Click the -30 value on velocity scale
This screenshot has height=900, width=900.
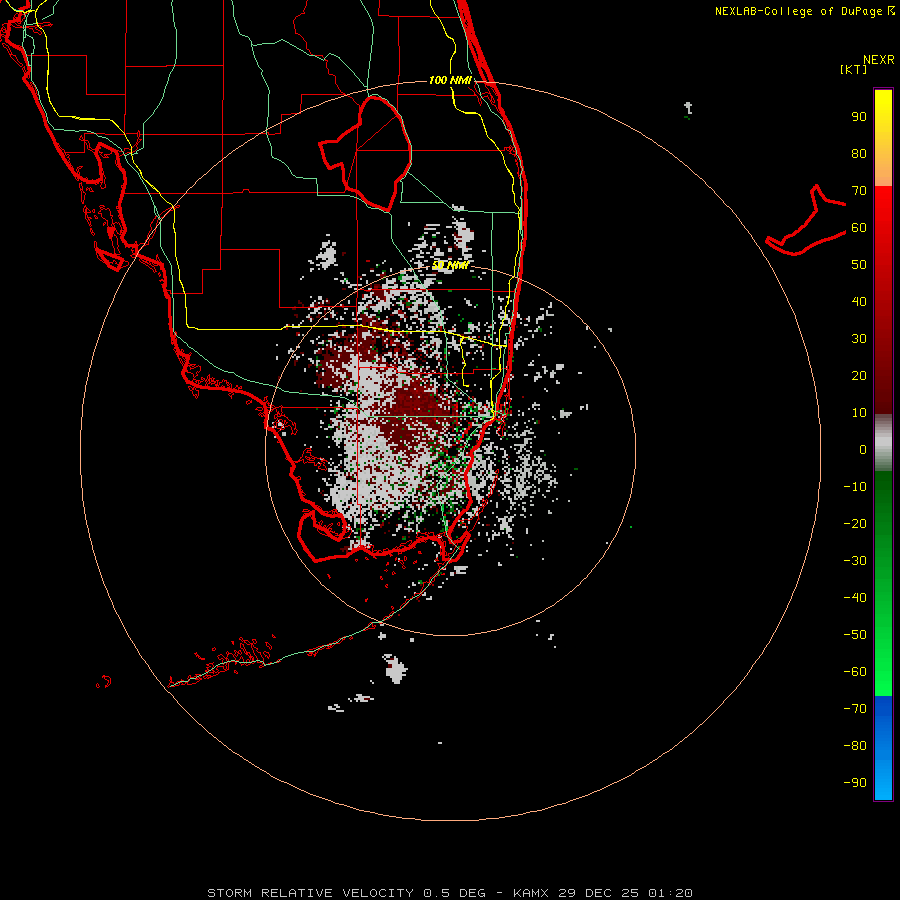point(855,561)
